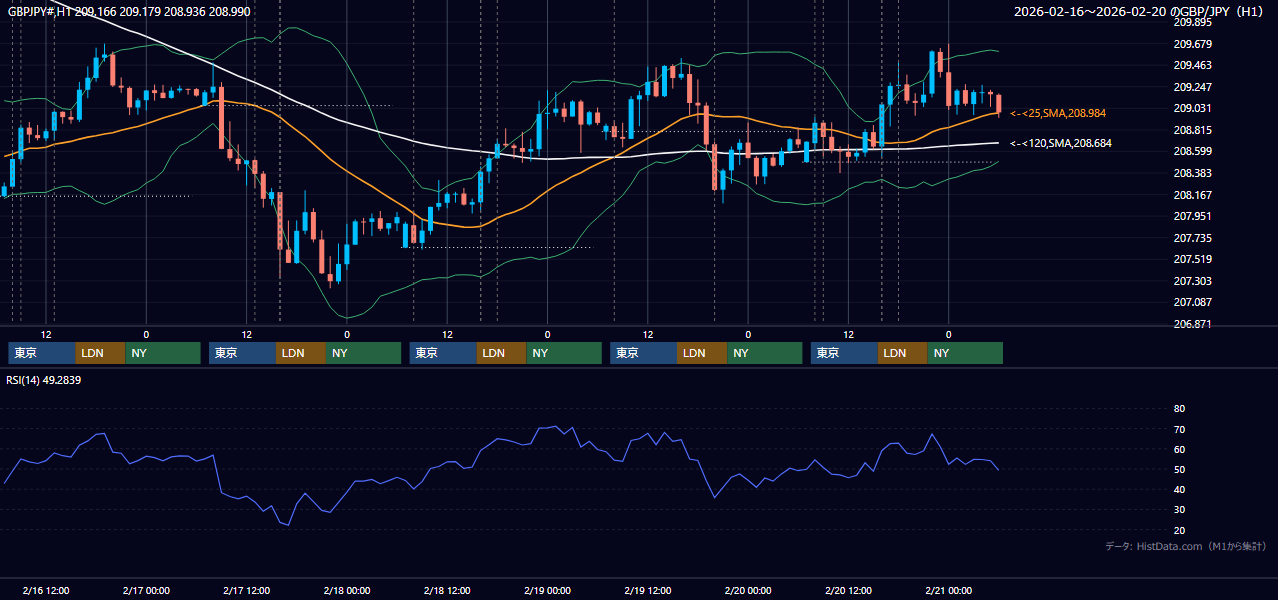Screen dimensions: 1278x600
Task: Click the 209.895 price axis label
Action: tap(1192, 22)
